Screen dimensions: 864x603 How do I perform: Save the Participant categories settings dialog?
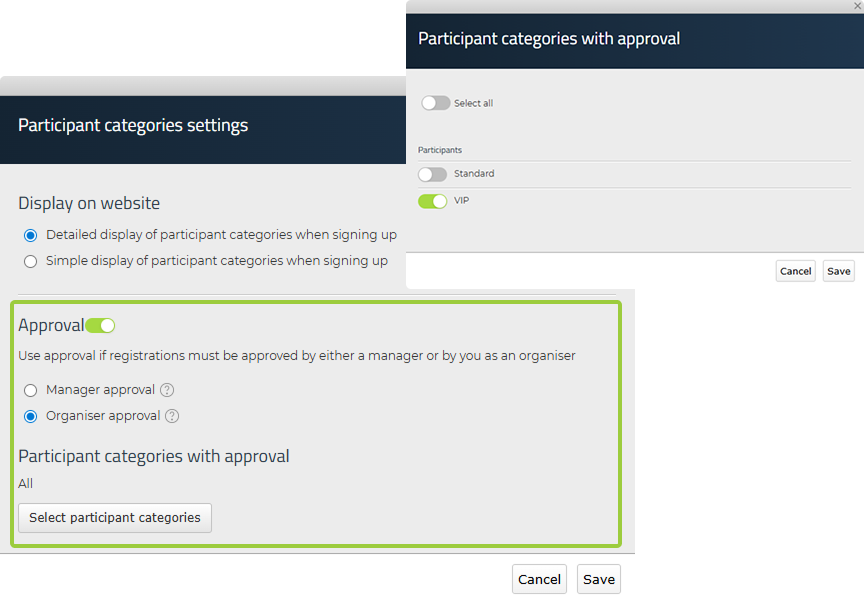(x=598, y=579)
